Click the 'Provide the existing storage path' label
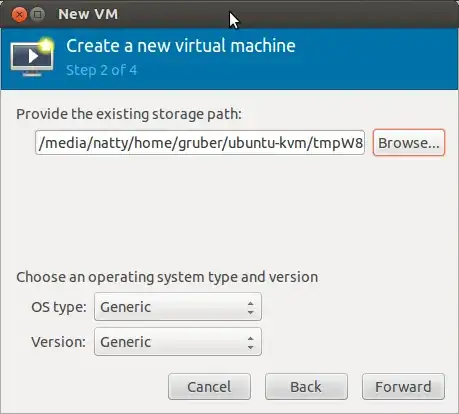The width and height of the screenshot is (459, 414). 129,114
